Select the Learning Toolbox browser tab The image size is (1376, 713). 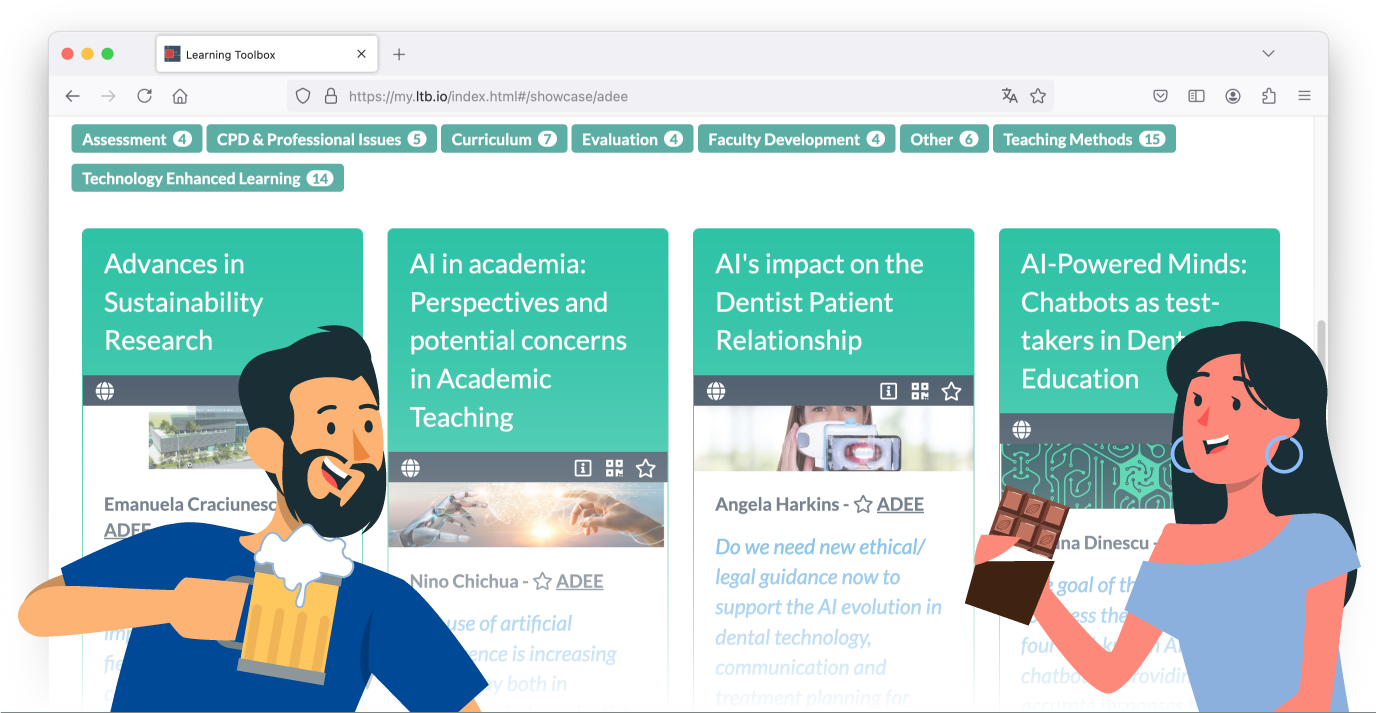point(267,54)
